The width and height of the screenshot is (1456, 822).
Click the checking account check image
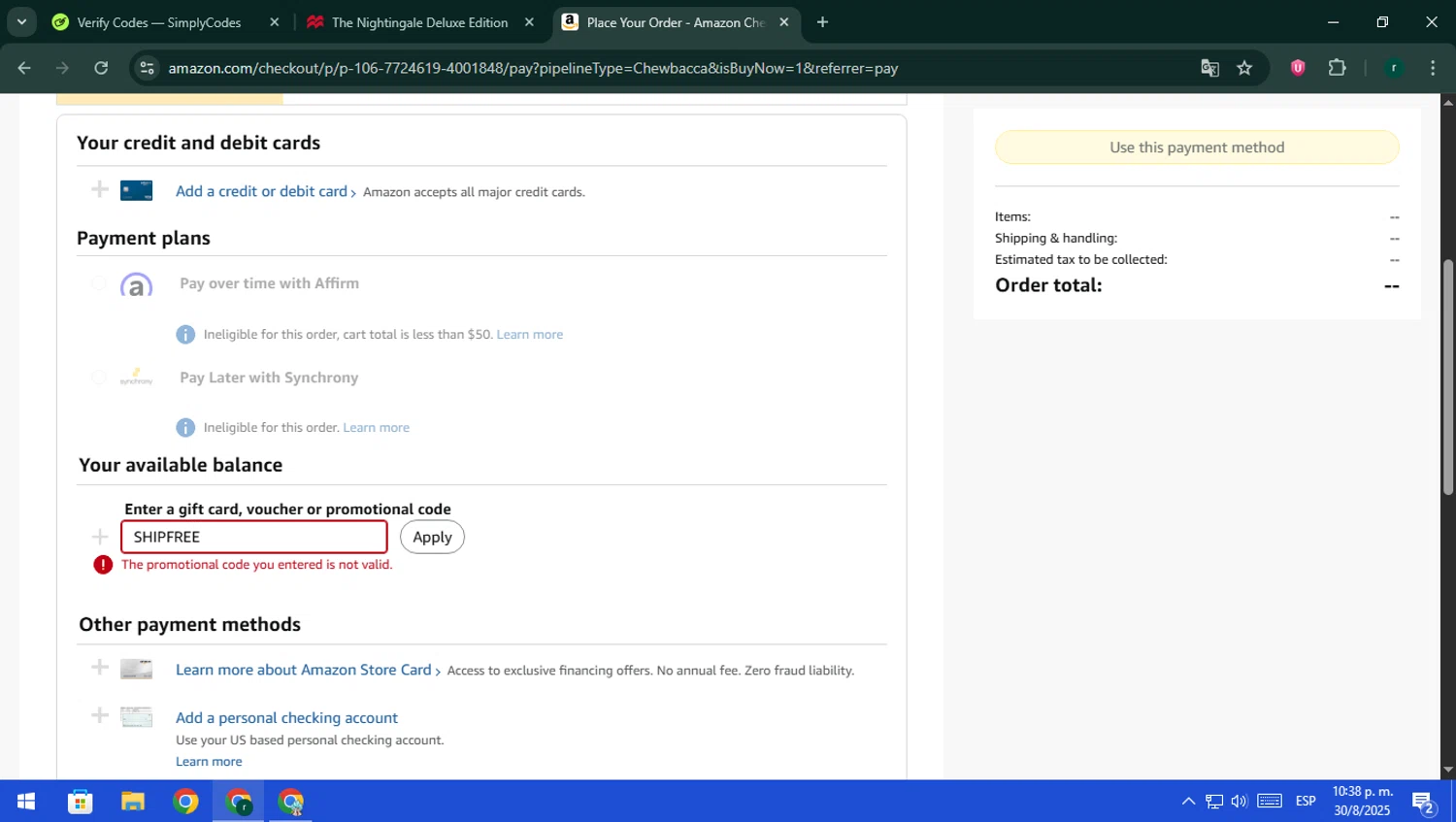pos(136,717)
